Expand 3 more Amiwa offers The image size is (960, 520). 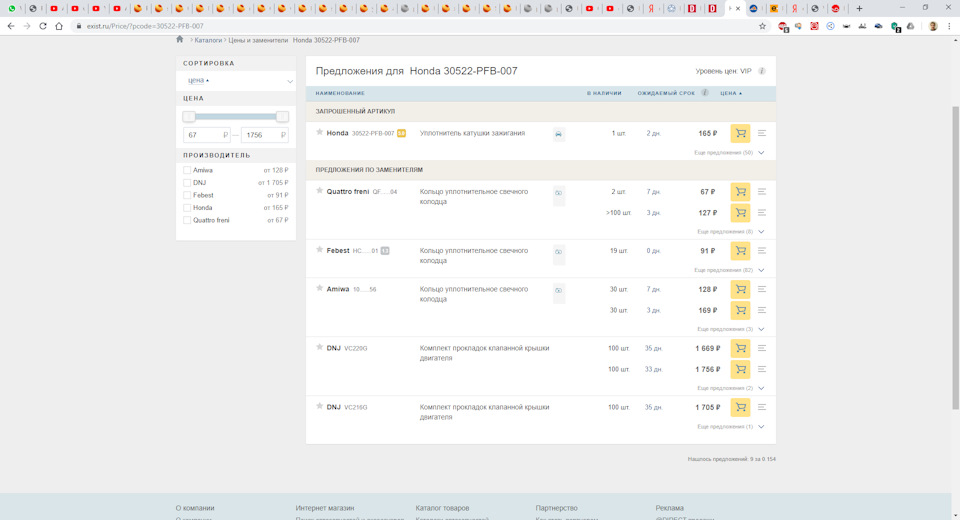point(730,329)
